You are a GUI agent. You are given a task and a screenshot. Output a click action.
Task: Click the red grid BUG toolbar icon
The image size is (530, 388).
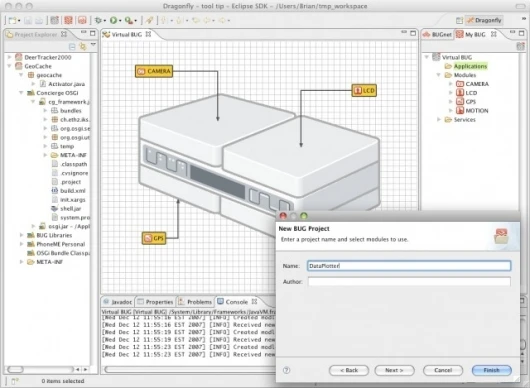pos(68,20)
